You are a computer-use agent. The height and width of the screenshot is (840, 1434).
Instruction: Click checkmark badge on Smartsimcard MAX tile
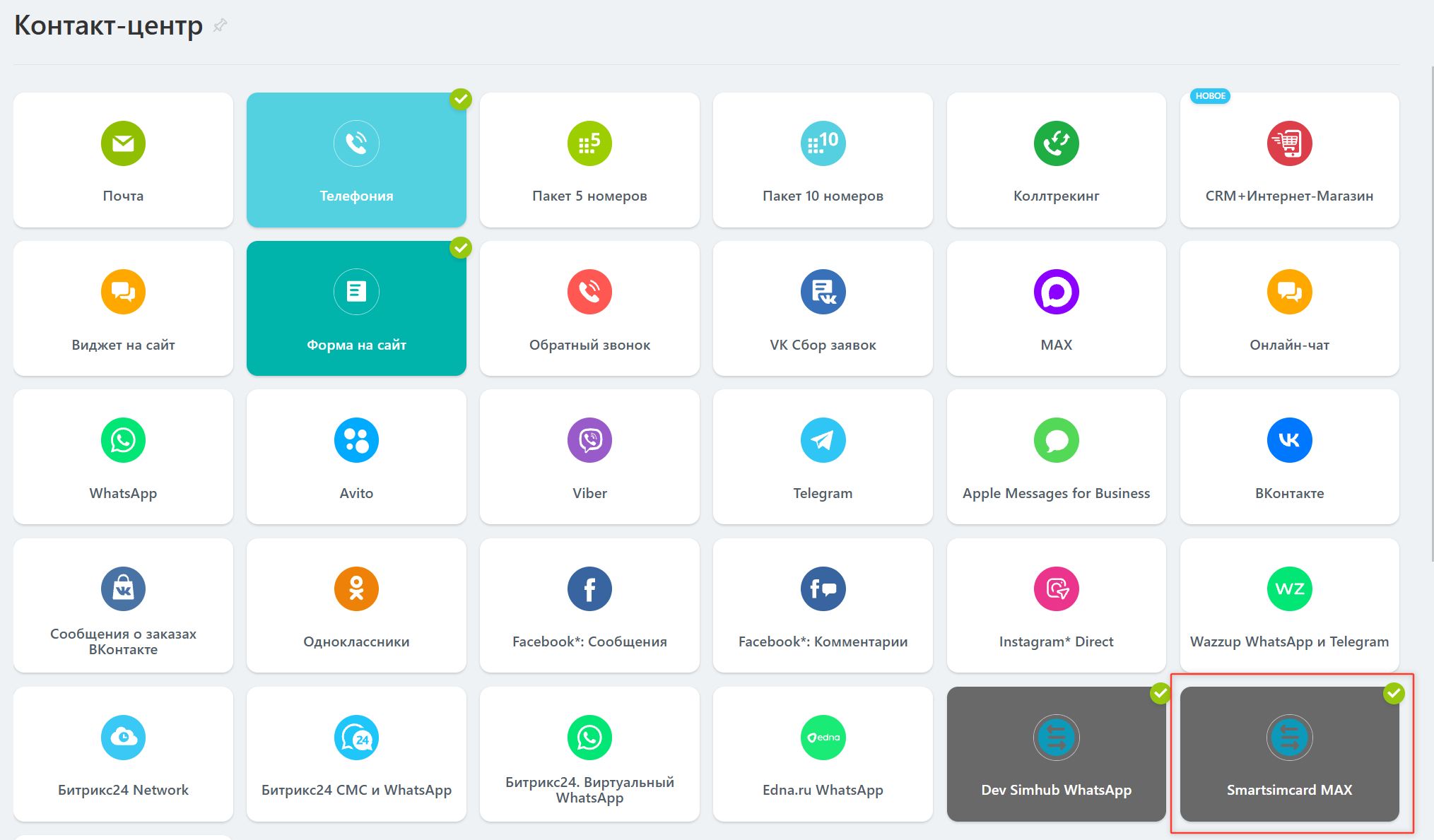1394,694
